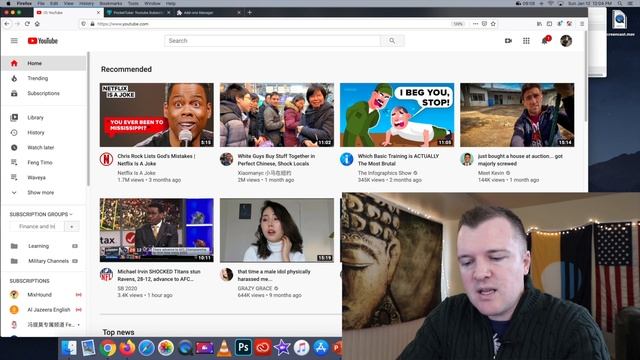Open Safari from the Dock

[146, 348]
